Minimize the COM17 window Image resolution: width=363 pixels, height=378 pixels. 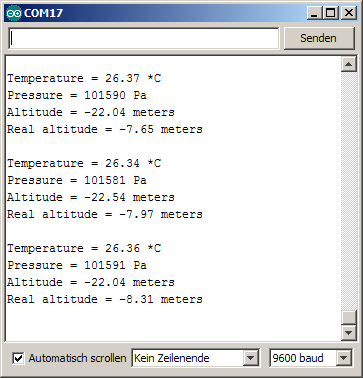pos(314,13)
